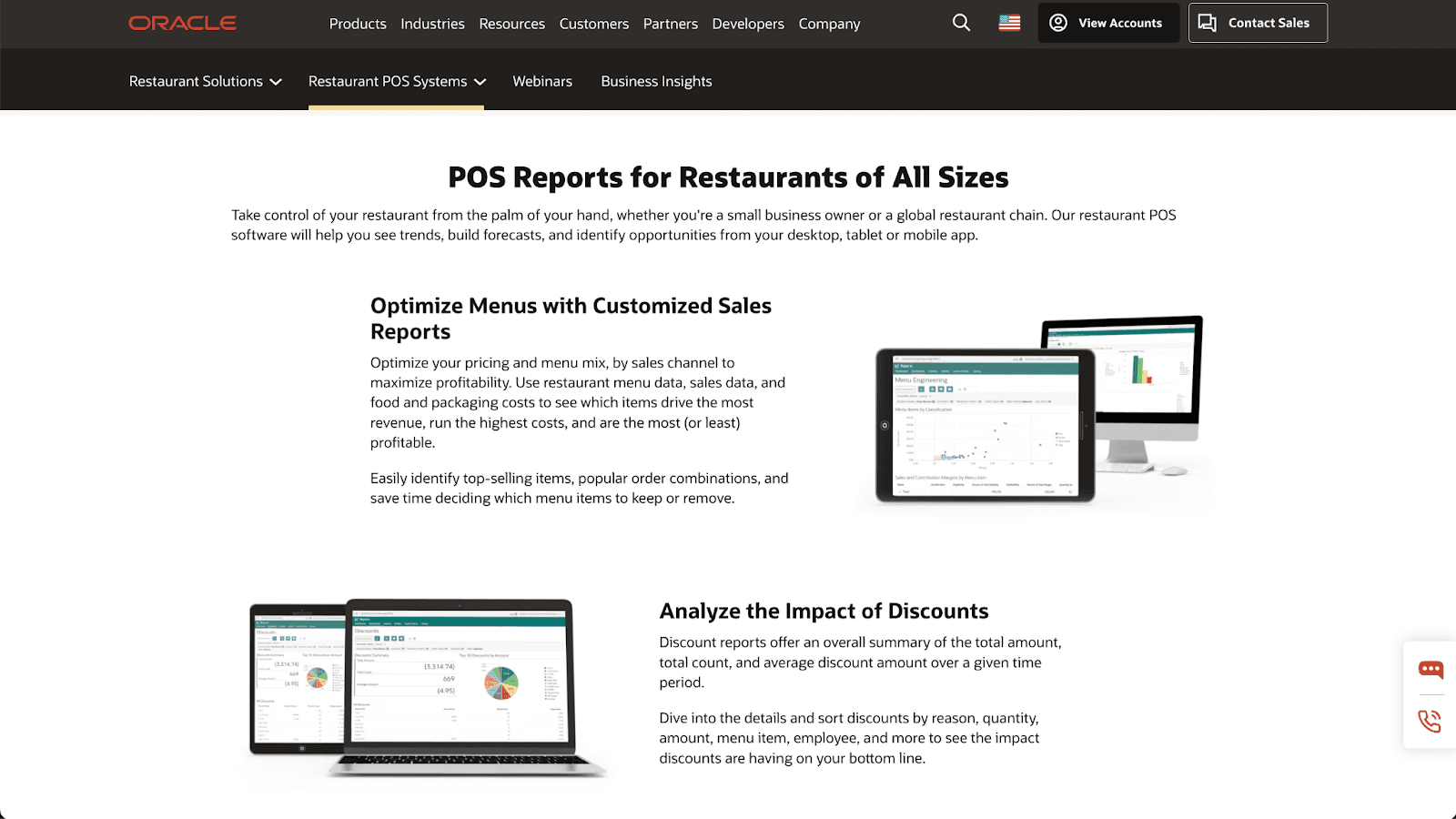The width and height of the screenshot is (1456, 819).
Task: Click the Contact Sales button
Action: 1258,23
